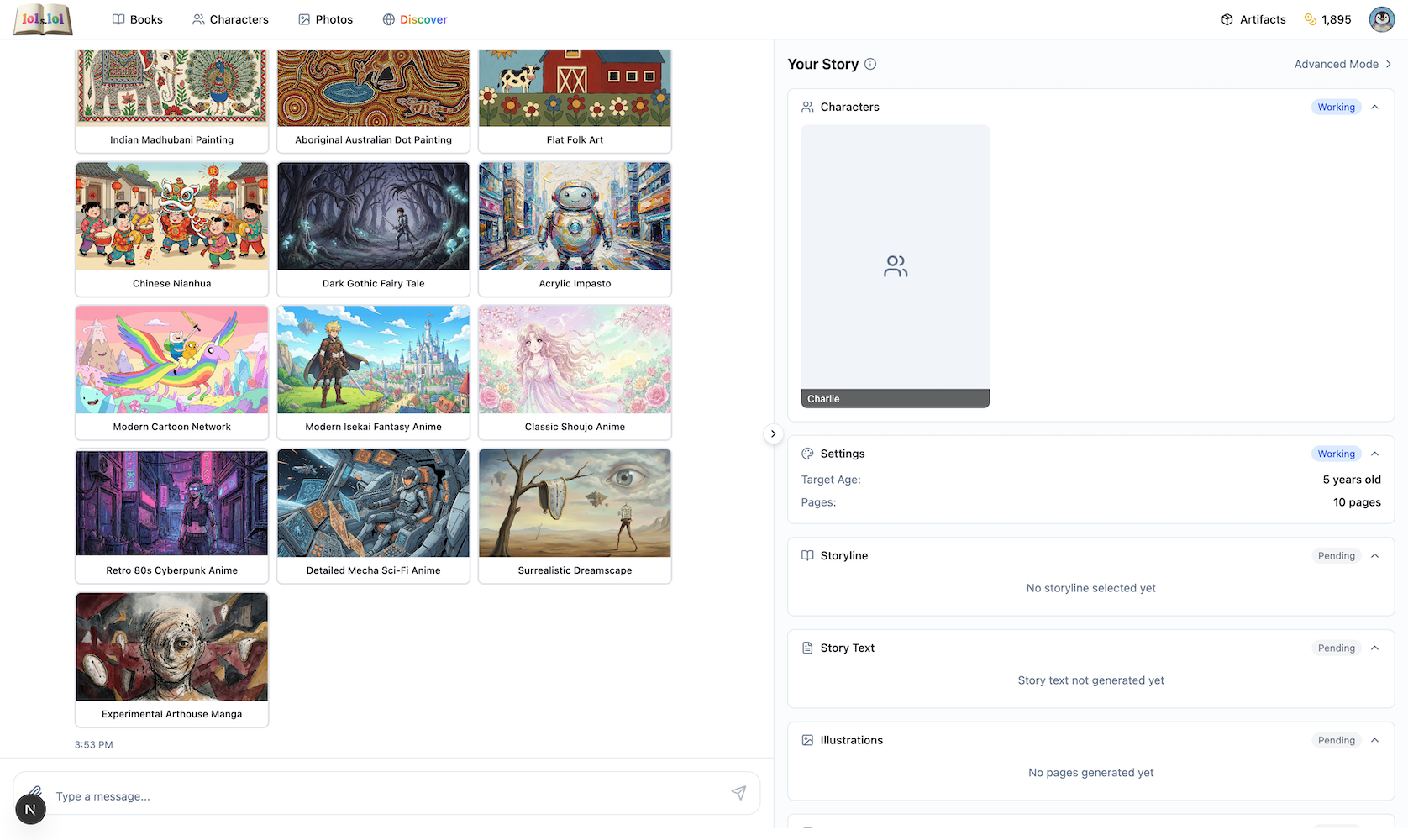Click the Illustrations image icon

tap(806, 740)
